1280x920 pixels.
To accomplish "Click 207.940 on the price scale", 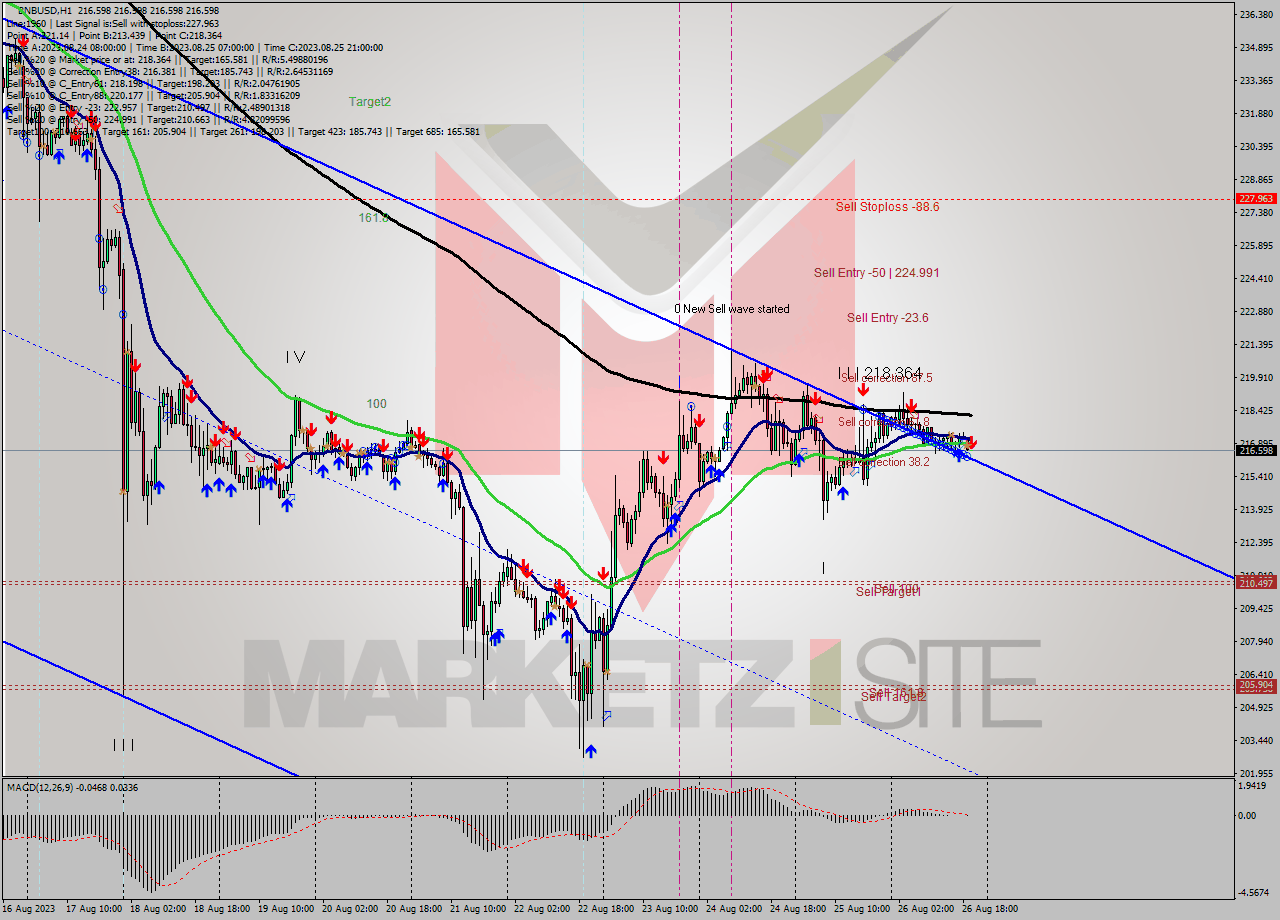I will tap(1255, 642).
